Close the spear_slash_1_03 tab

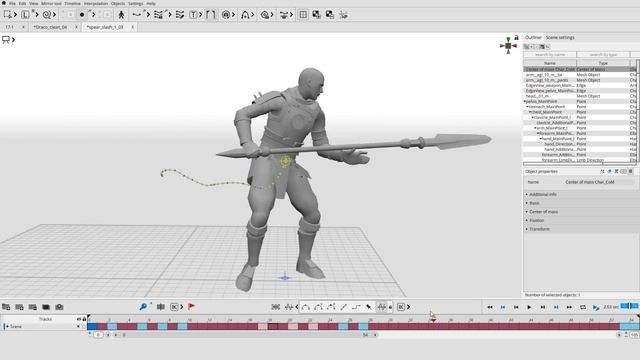click(133, 27)
